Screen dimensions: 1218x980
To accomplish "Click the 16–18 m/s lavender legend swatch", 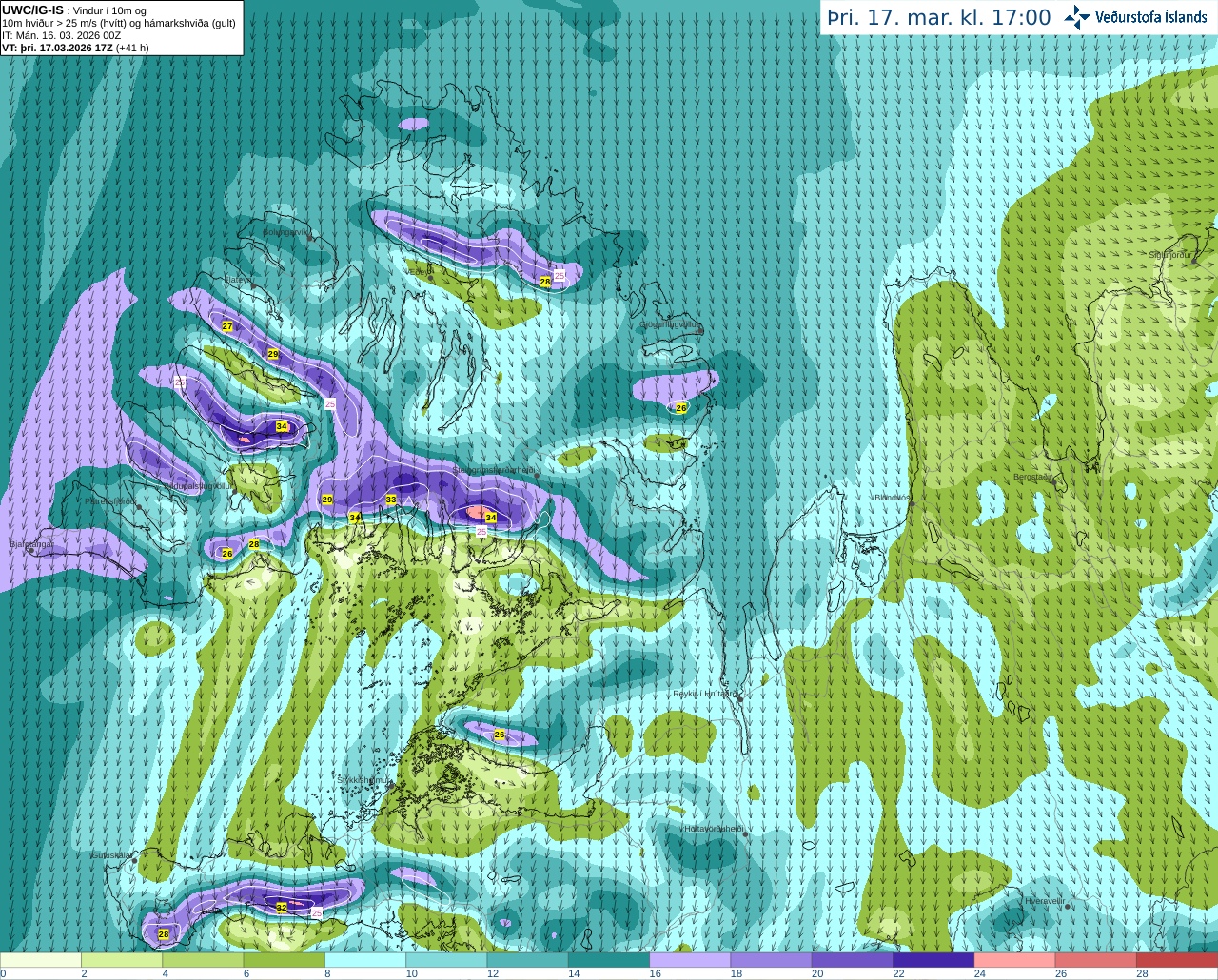I will (690, 960).
